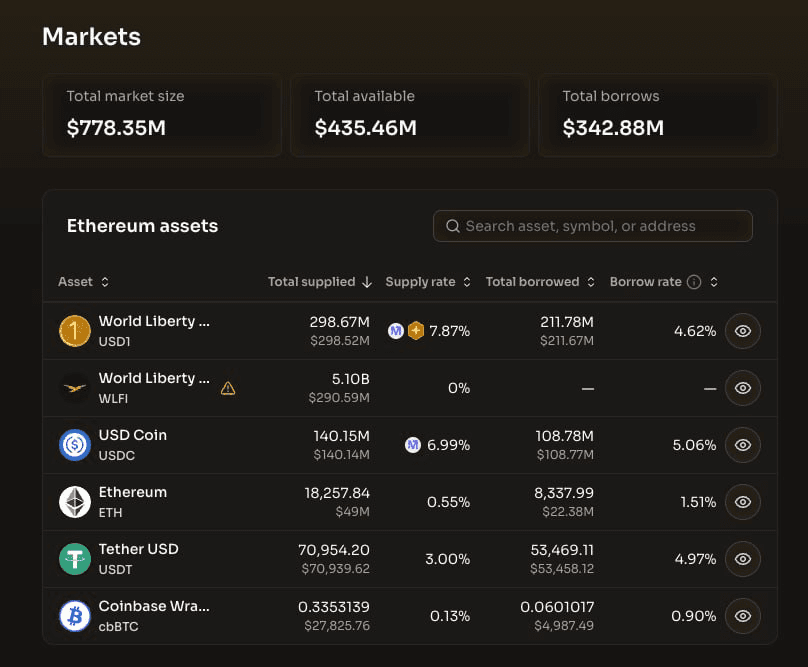Click the USDC blue coin icon
This screenshot has width=808, height=667.
pyautogui.click(x=75, y=445)
